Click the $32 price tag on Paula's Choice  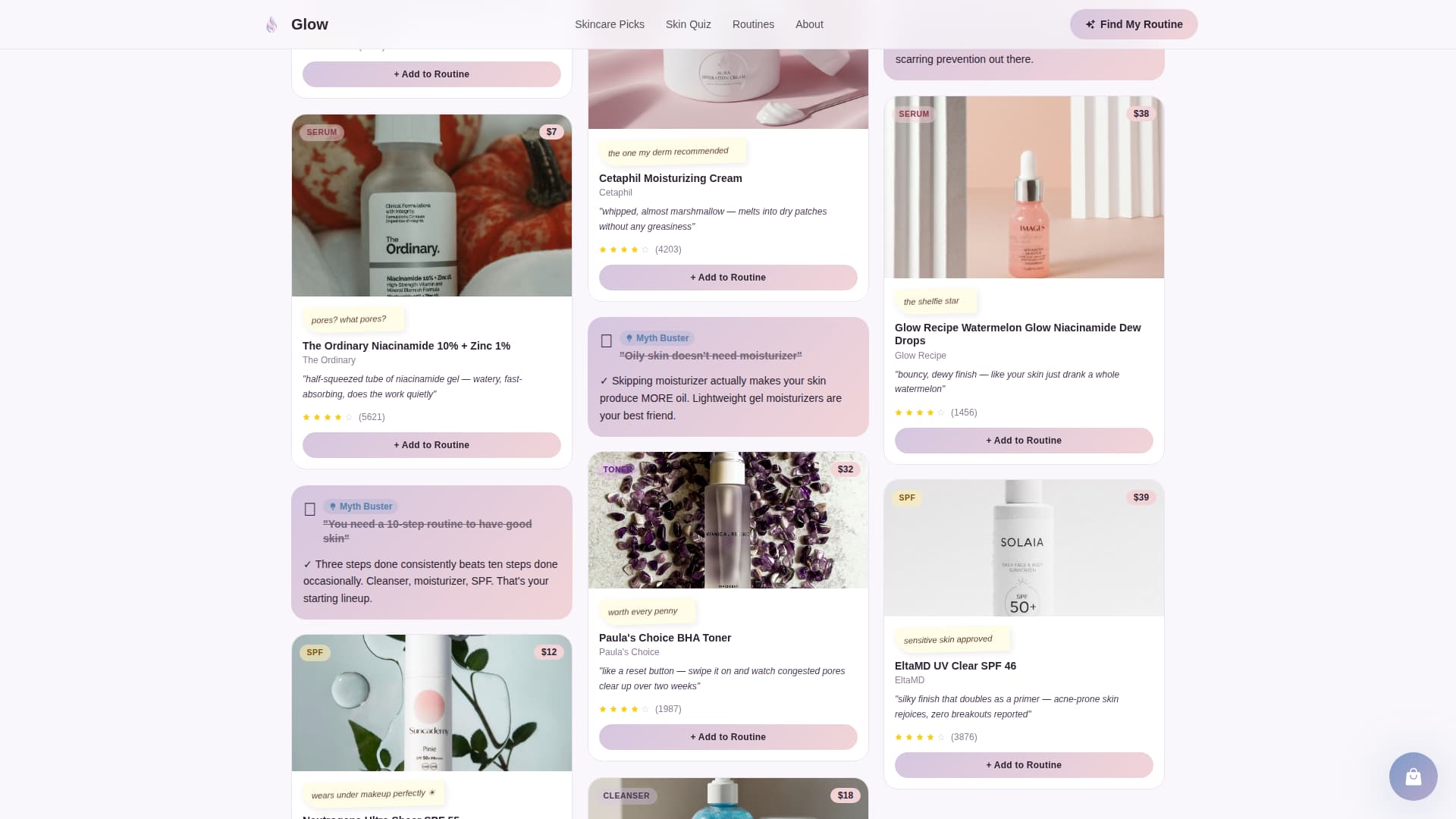(x=846, y=469)
